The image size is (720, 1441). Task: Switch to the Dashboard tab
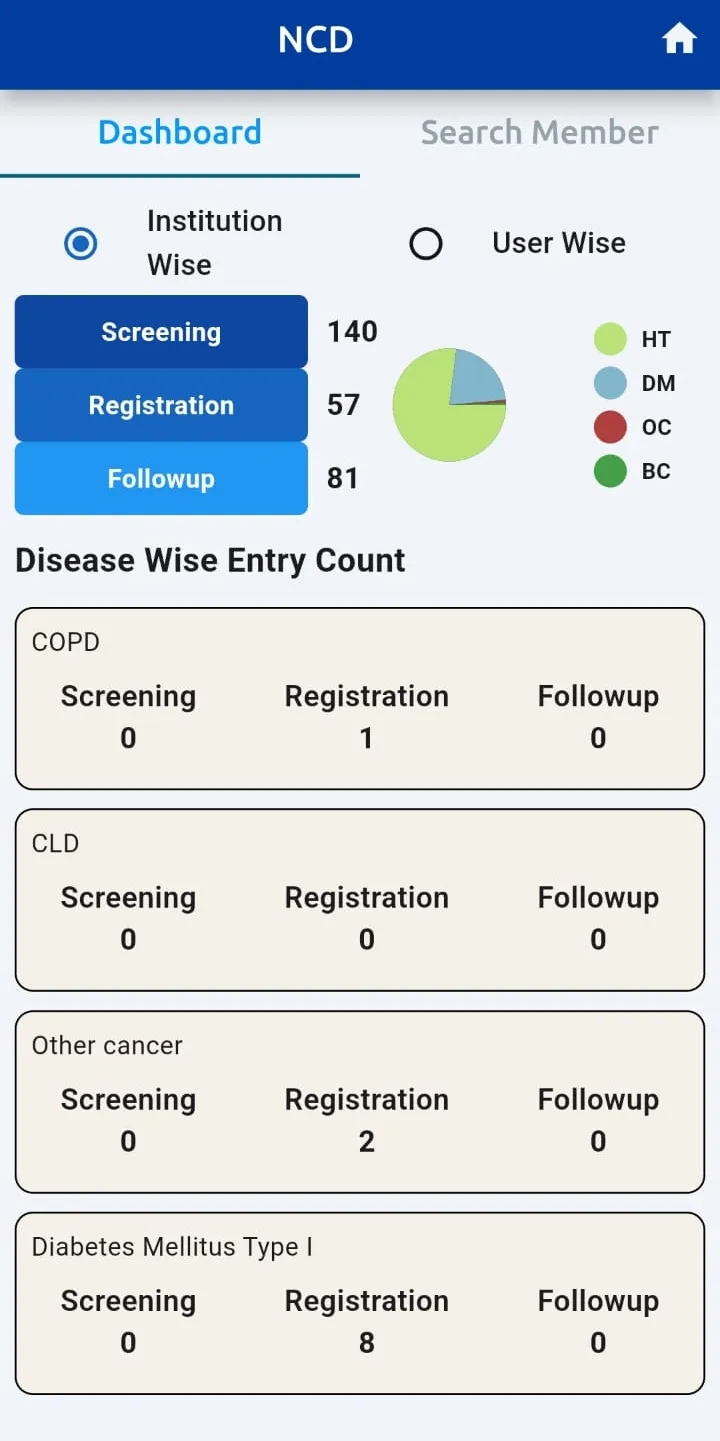tap(180, 133)
